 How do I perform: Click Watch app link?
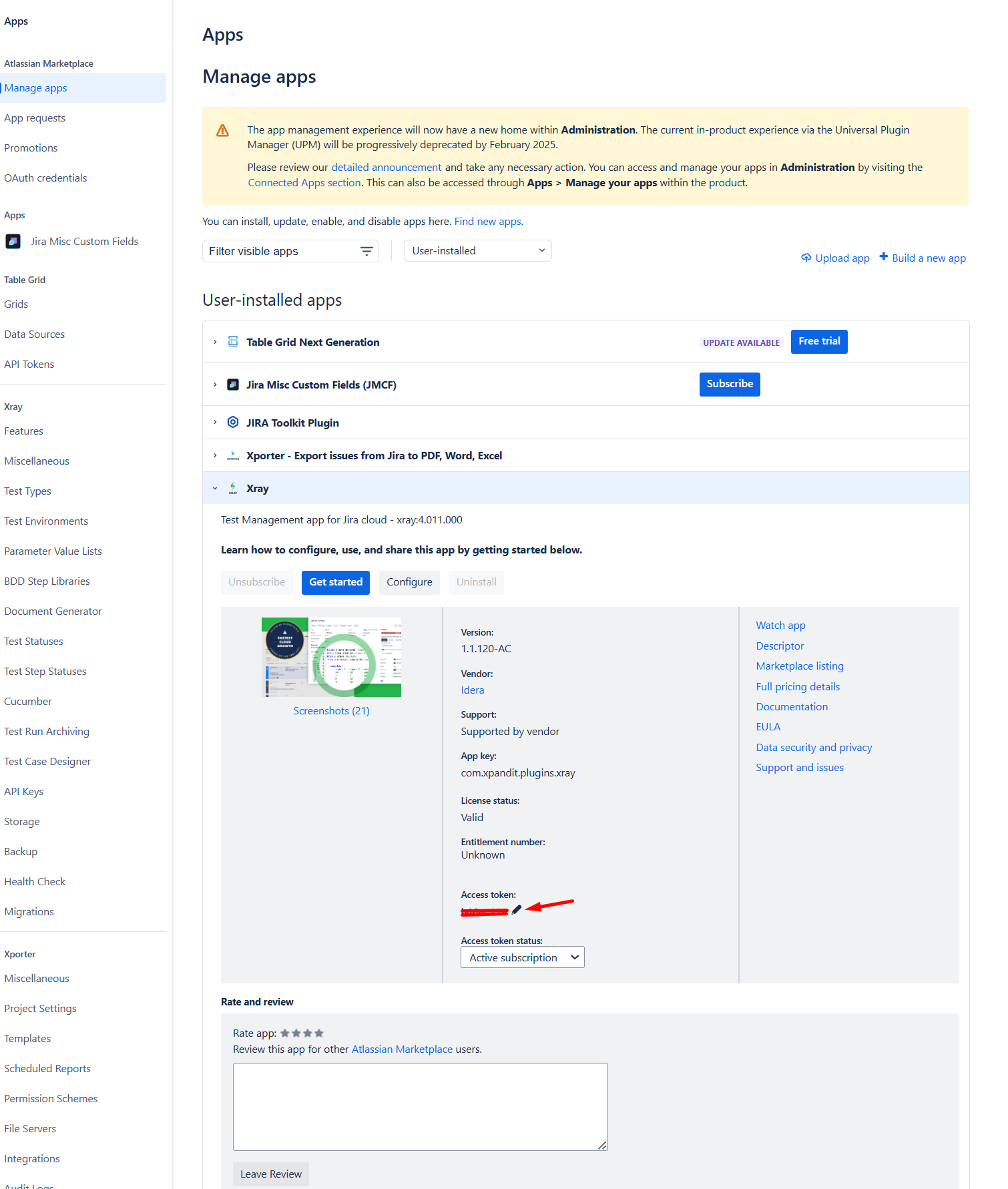780,625
